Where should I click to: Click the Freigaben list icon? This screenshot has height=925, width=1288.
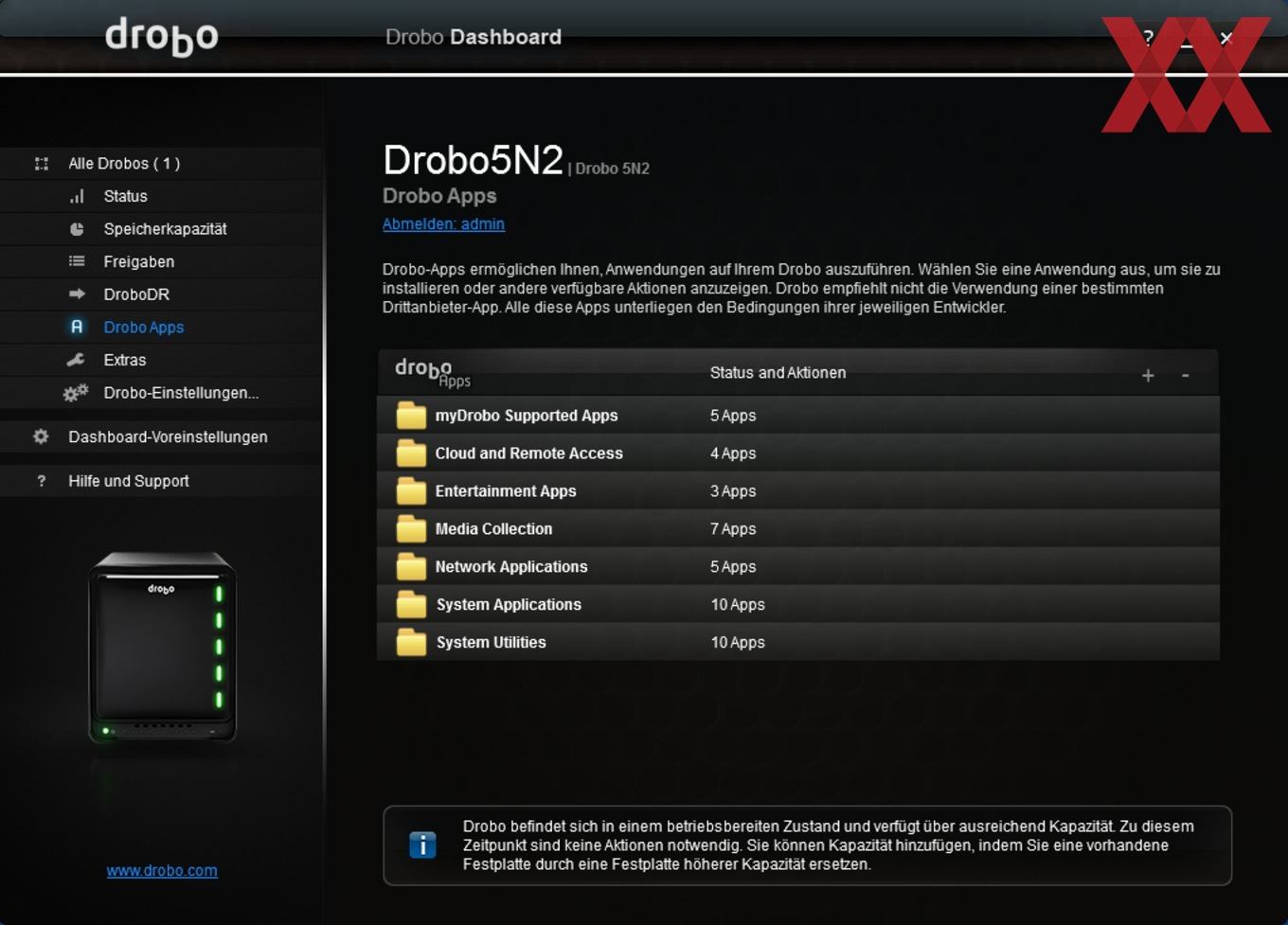(x=77, y=261)
